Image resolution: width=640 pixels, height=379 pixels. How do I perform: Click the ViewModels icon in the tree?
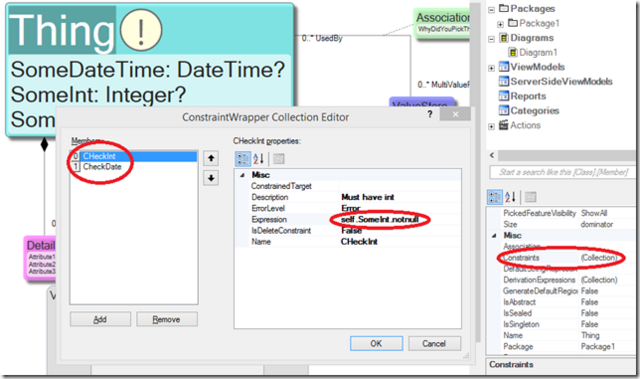click(504, 67)
